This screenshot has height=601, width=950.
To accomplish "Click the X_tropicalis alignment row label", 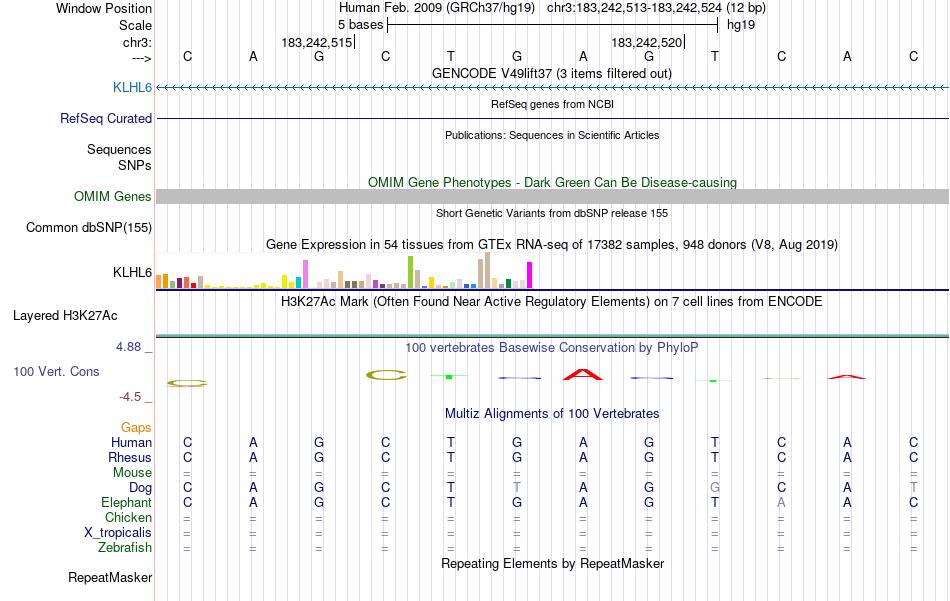I will click(x=118, y=533).
